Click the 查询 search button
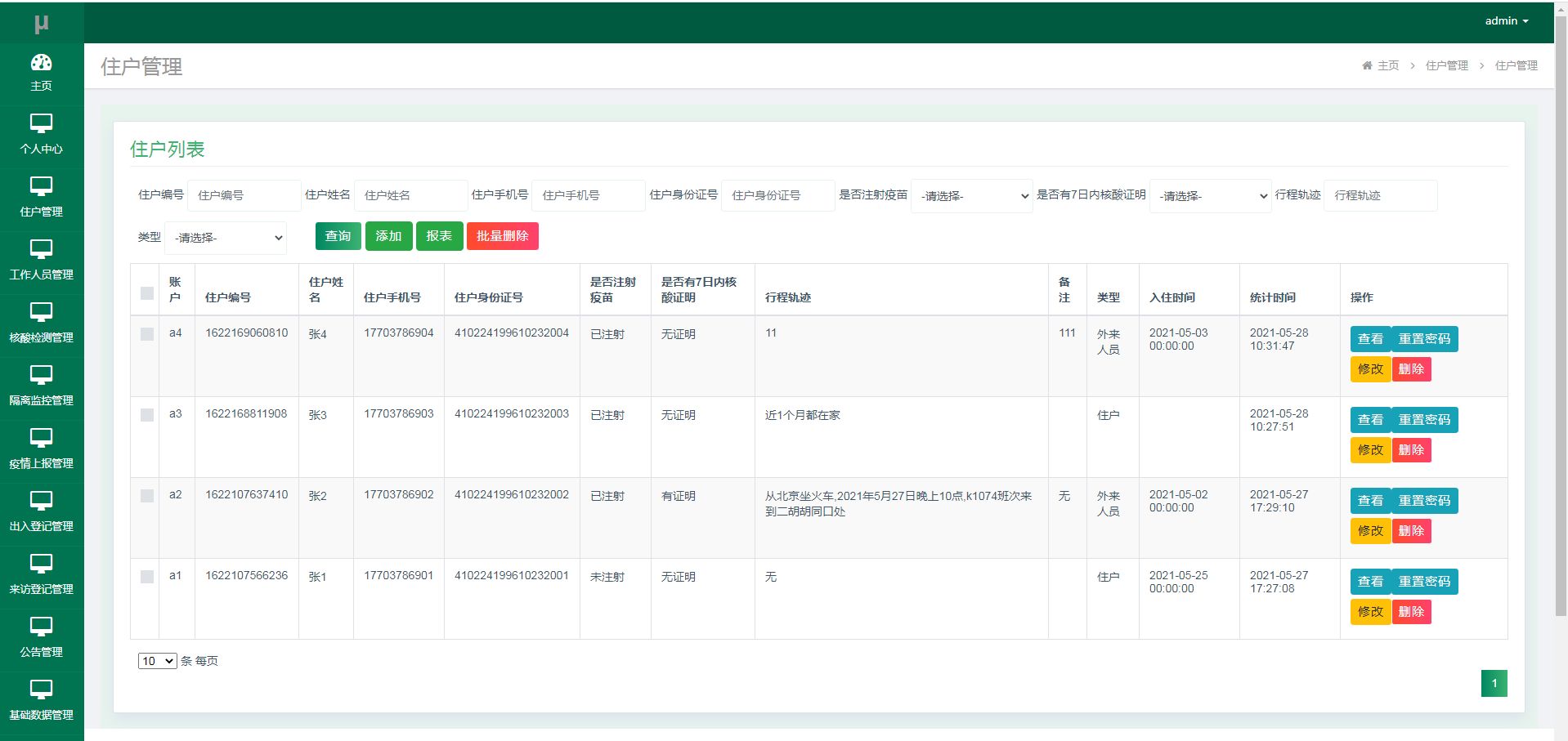Screen dimensions: 1568x741 [338, 236]
